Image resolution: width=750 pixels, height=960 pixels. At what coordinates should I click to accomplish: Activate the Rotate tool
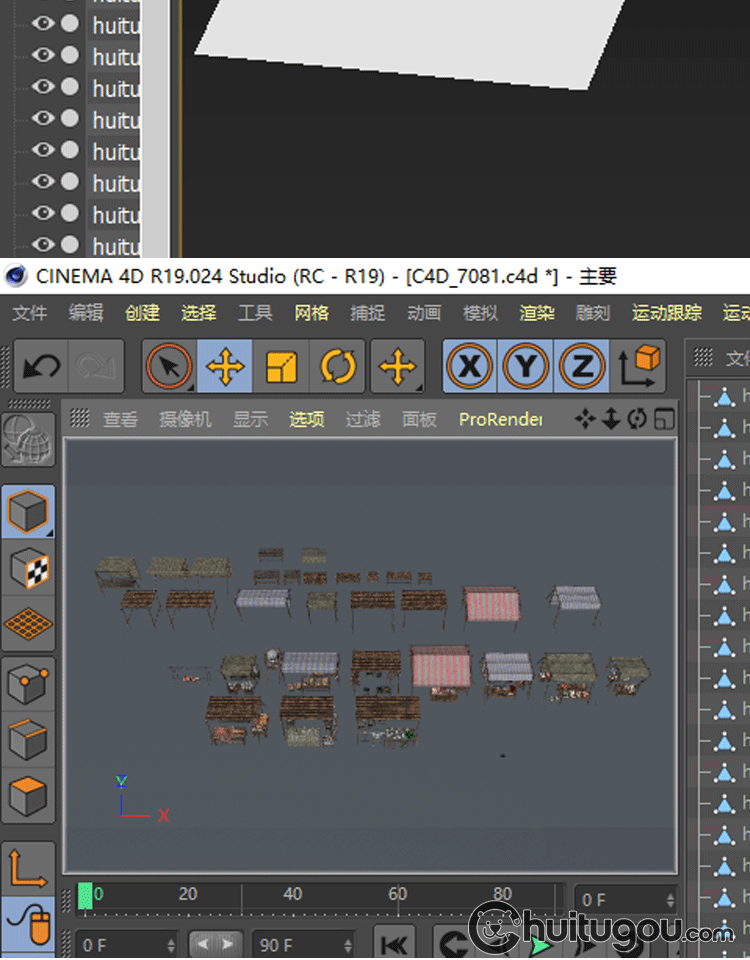coord(338,367)
